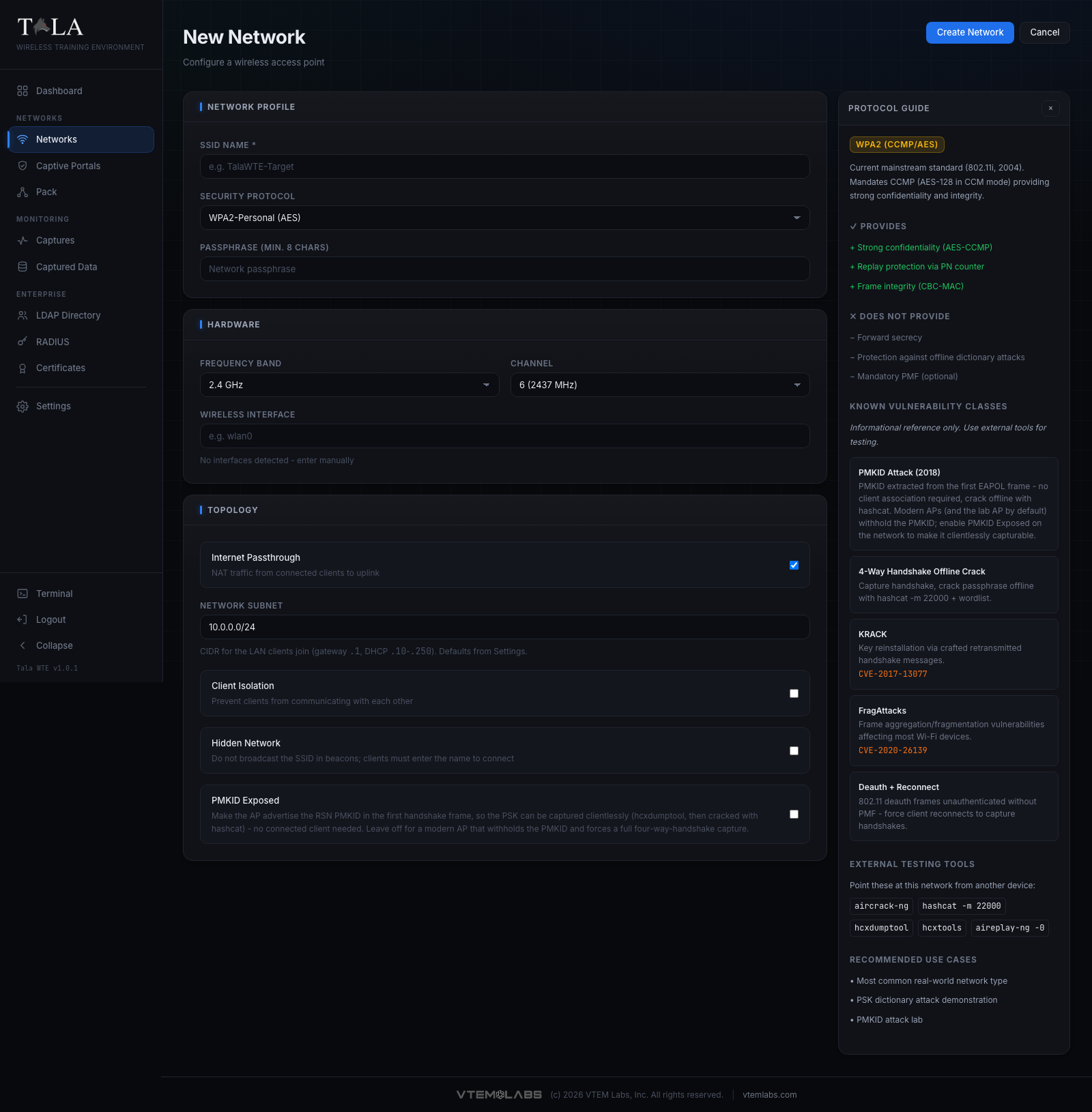The height and width of the screenshot is (1112, 1092).
Task: Click the Create Network button
Action: pos(970,32)
